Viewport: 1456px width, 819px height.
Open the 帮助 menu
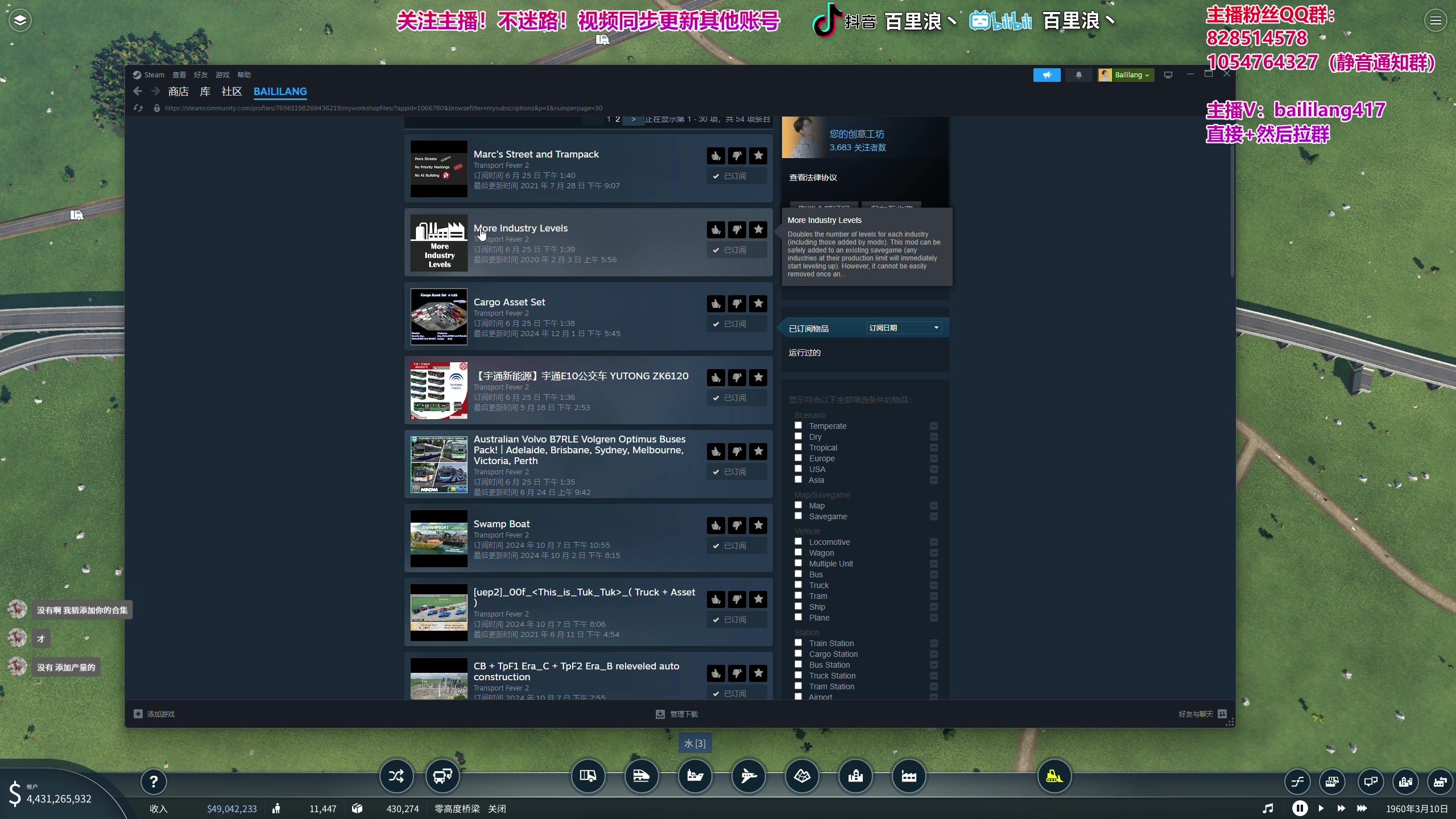244,75
